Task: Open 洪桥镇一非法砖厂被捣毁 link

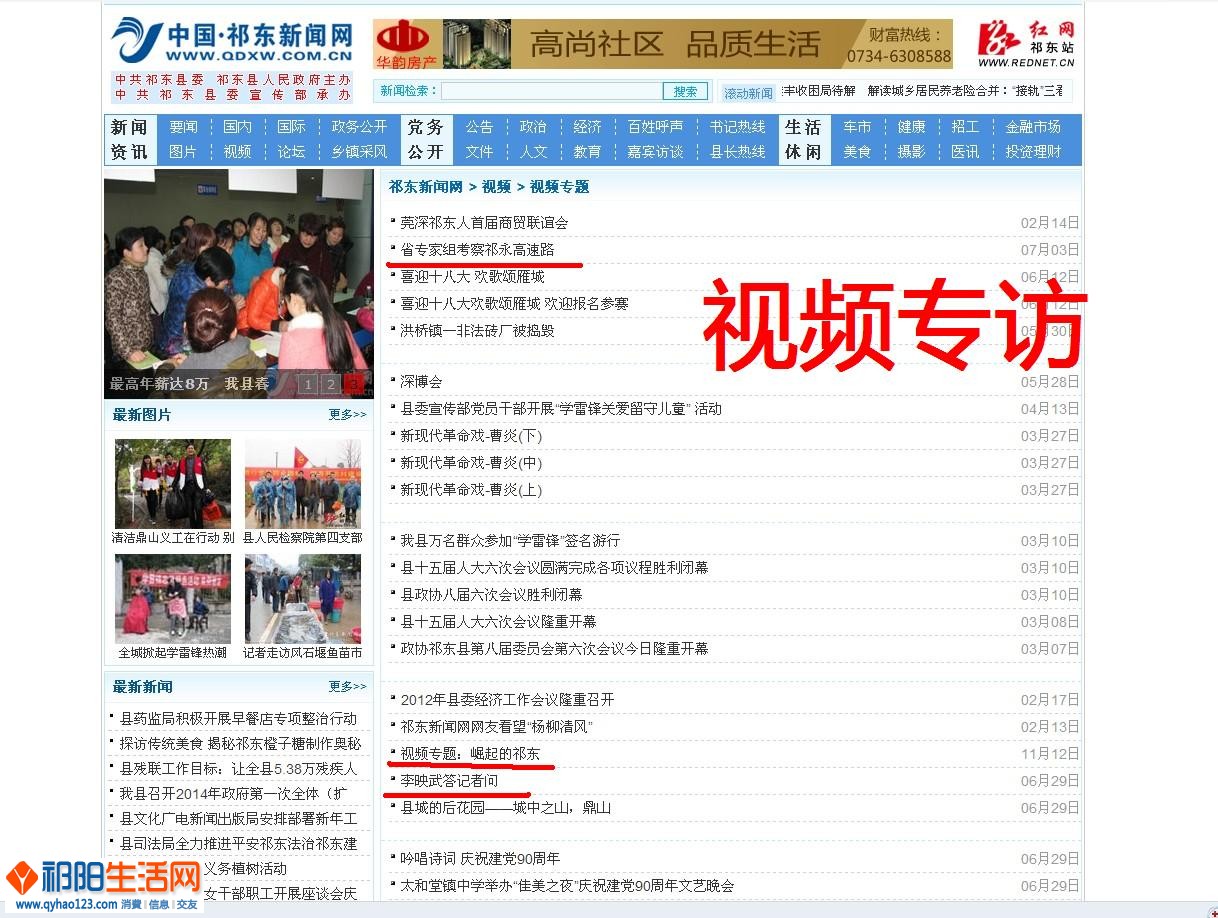Action: (477, 331)
